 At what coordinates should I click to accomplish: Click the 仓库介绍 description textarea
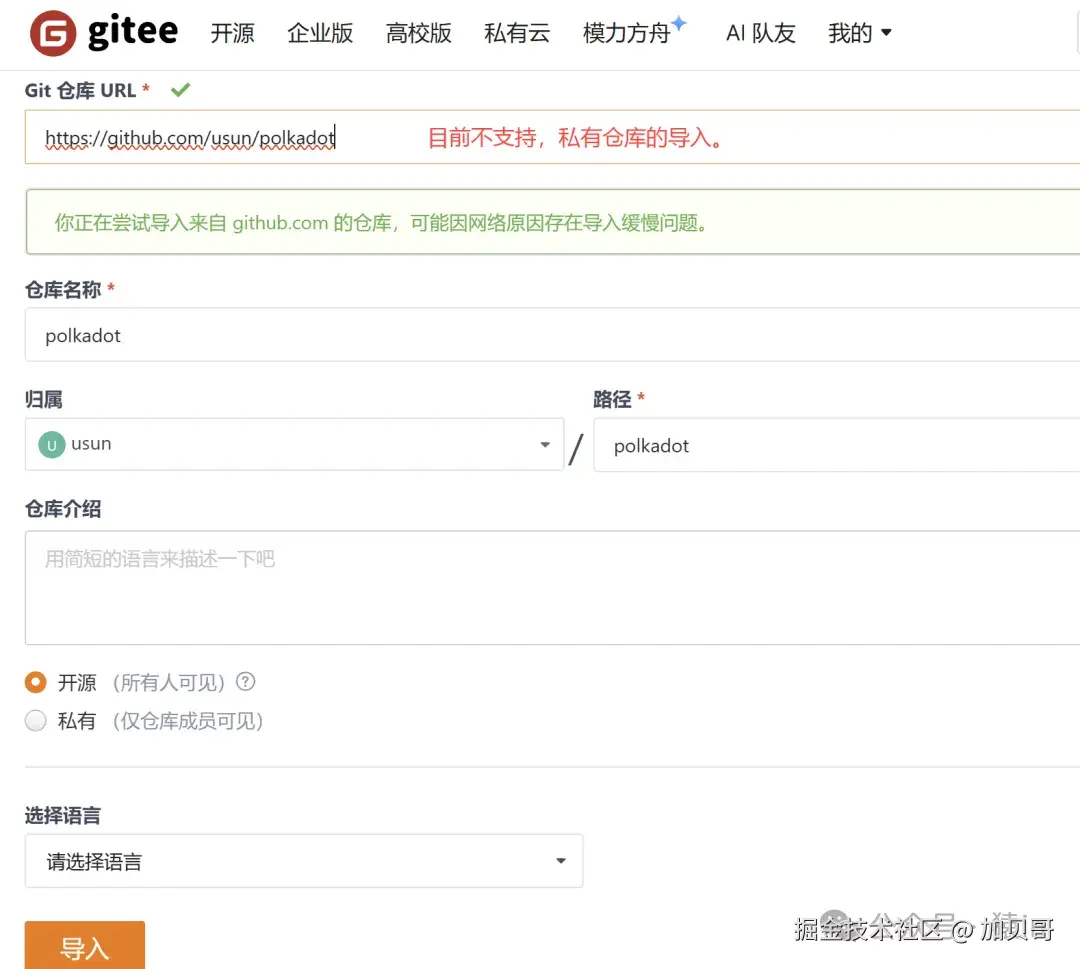[x=552, y=587]
